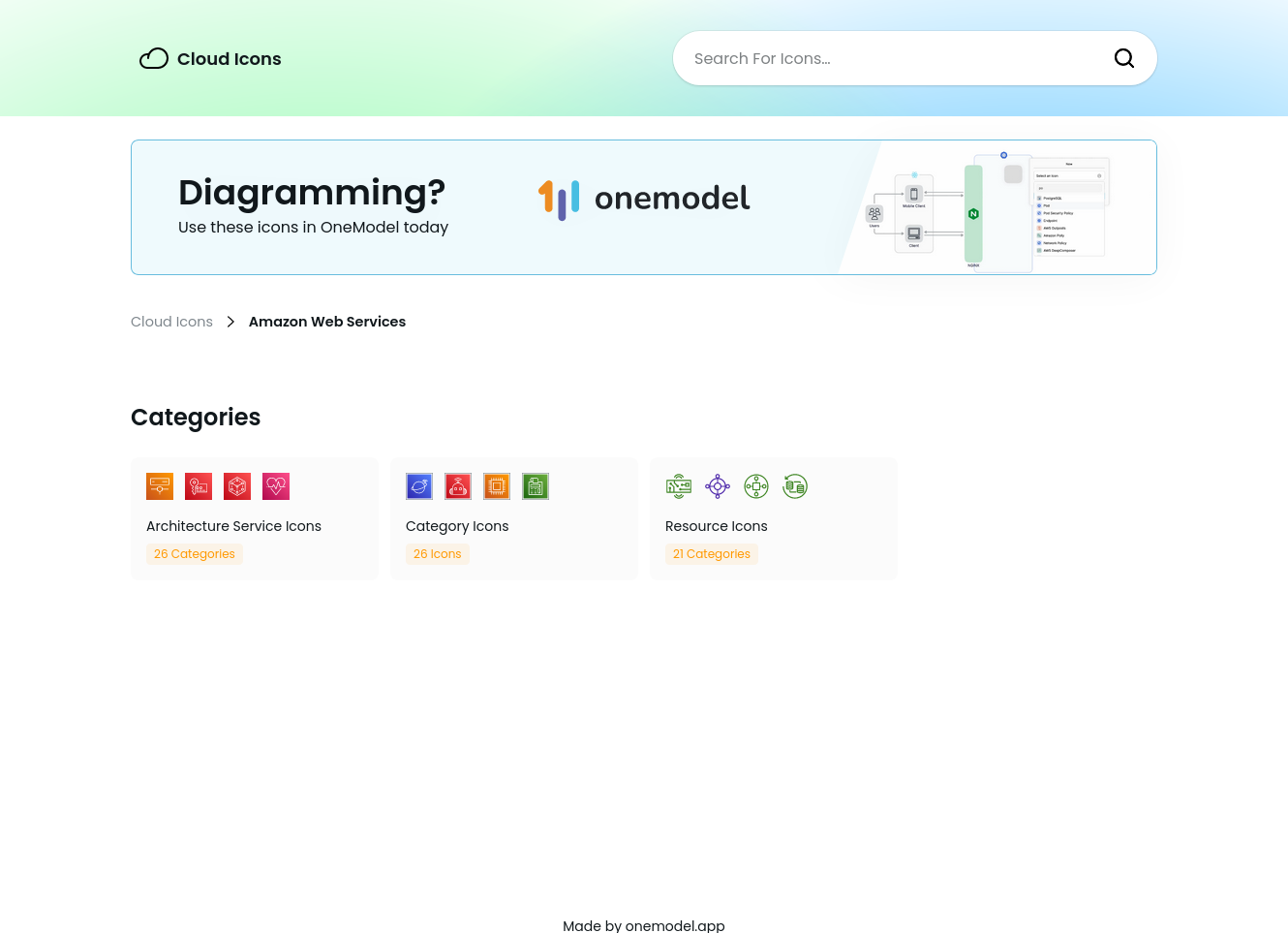Click the 26 Categories badge

[195, 554]
